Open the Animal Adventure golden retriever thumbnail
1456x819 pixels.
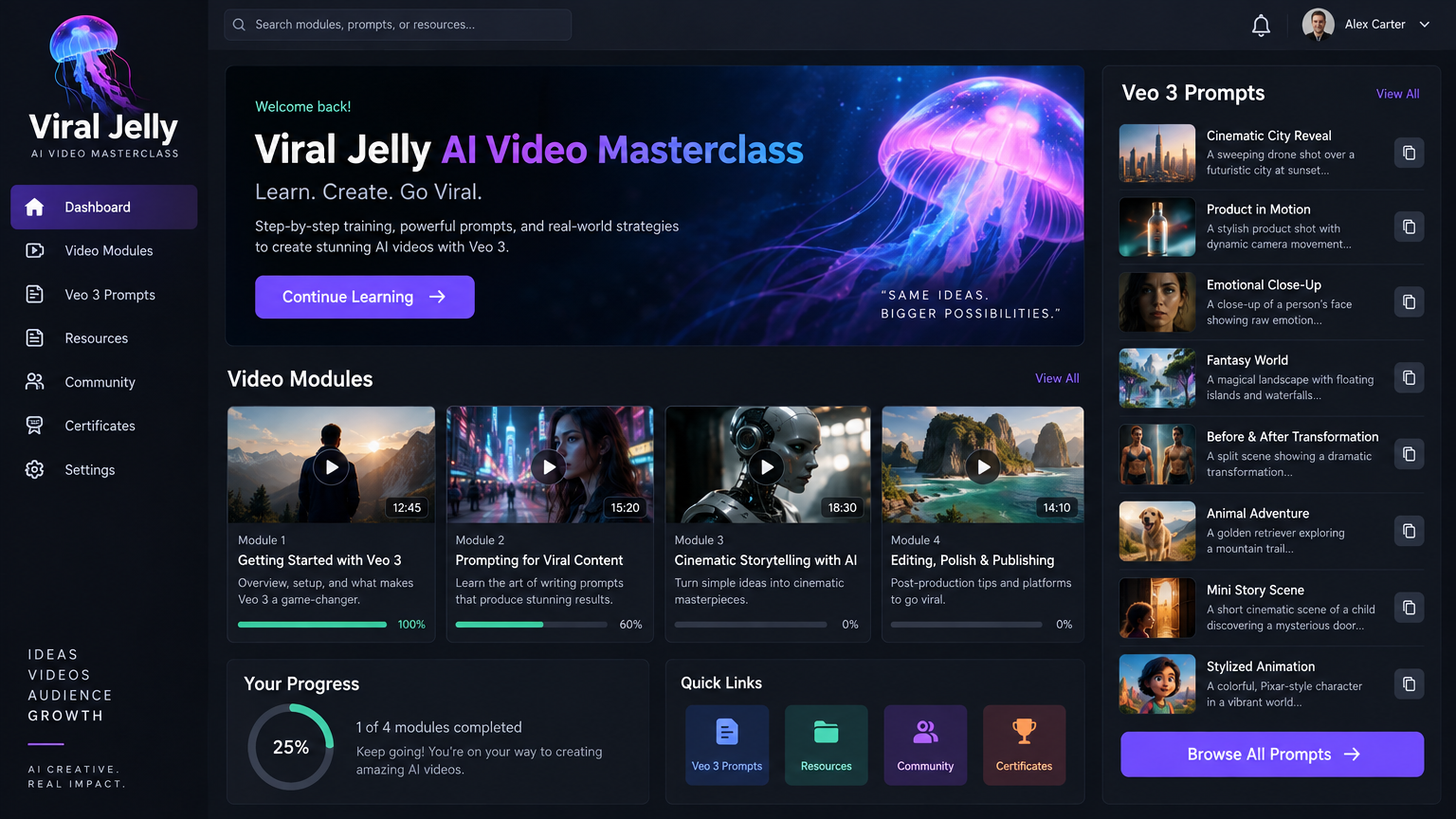click(x=1157, y=531)
